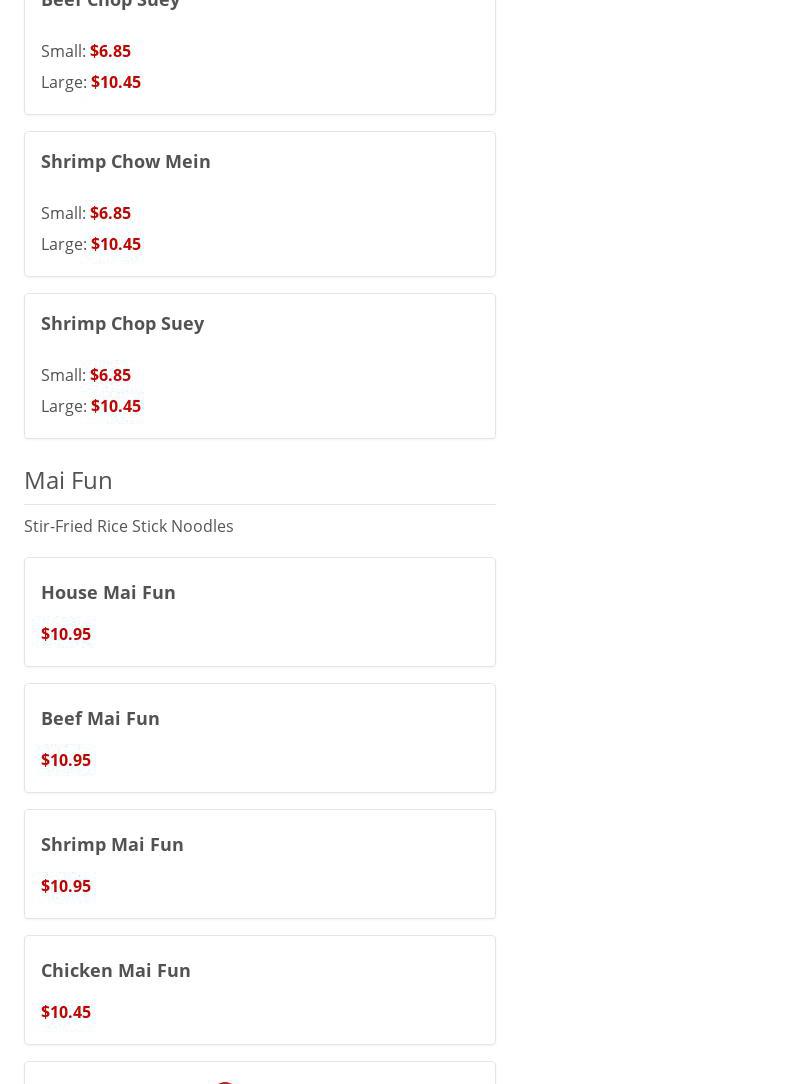The height and width of the screenshot is (1084, 785).
Task: Click the Shrimp Chop Suey title
Action: 122,323
